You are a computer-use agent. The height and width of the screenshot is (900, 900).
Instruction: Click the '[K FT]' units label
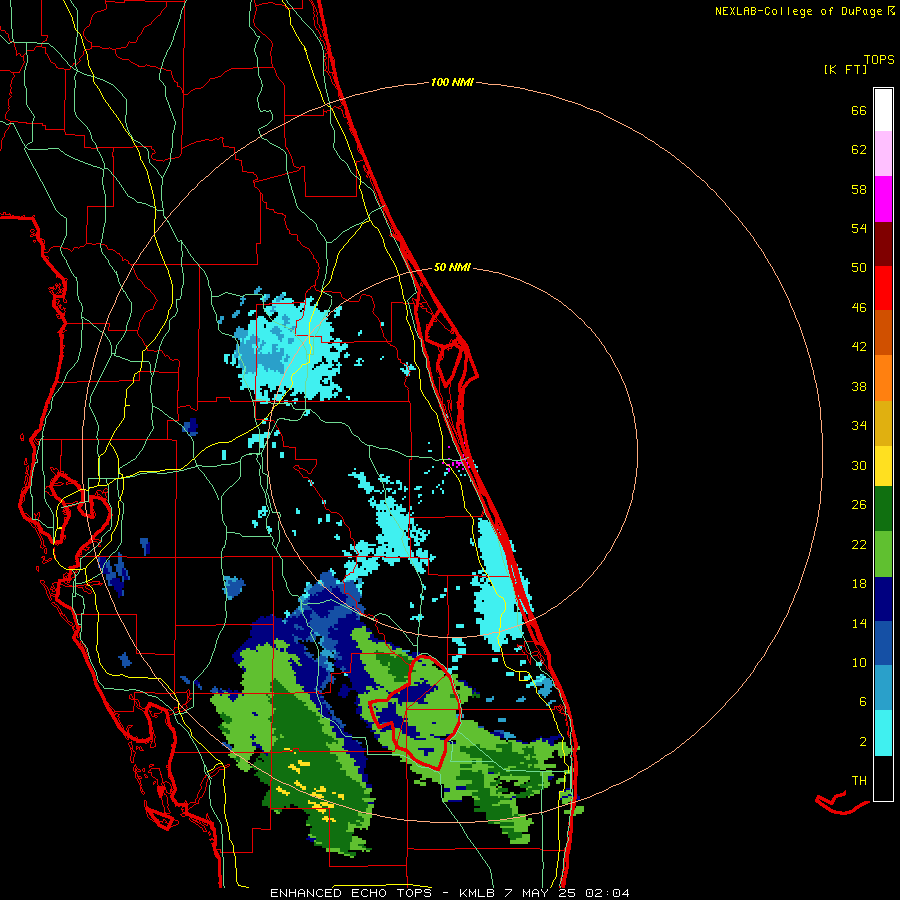click(x=845, y=69)
